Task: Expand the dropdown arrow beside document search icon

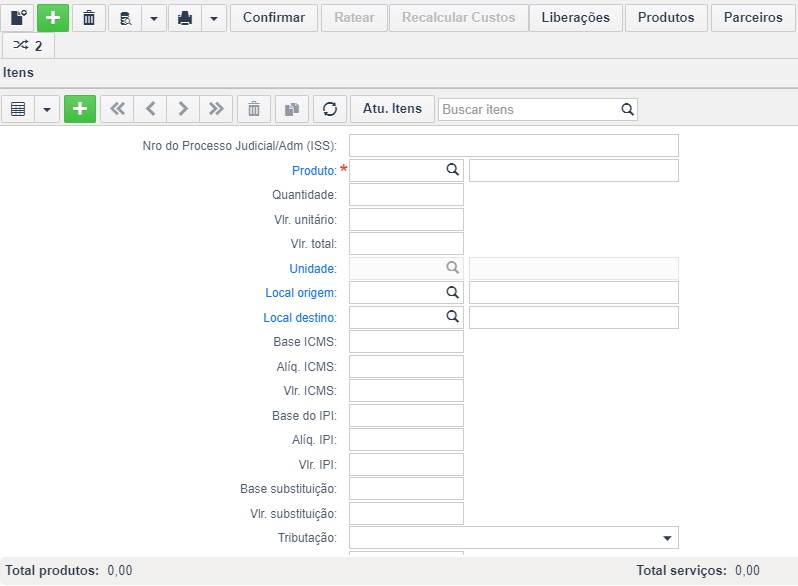Action: coord(154,18)
